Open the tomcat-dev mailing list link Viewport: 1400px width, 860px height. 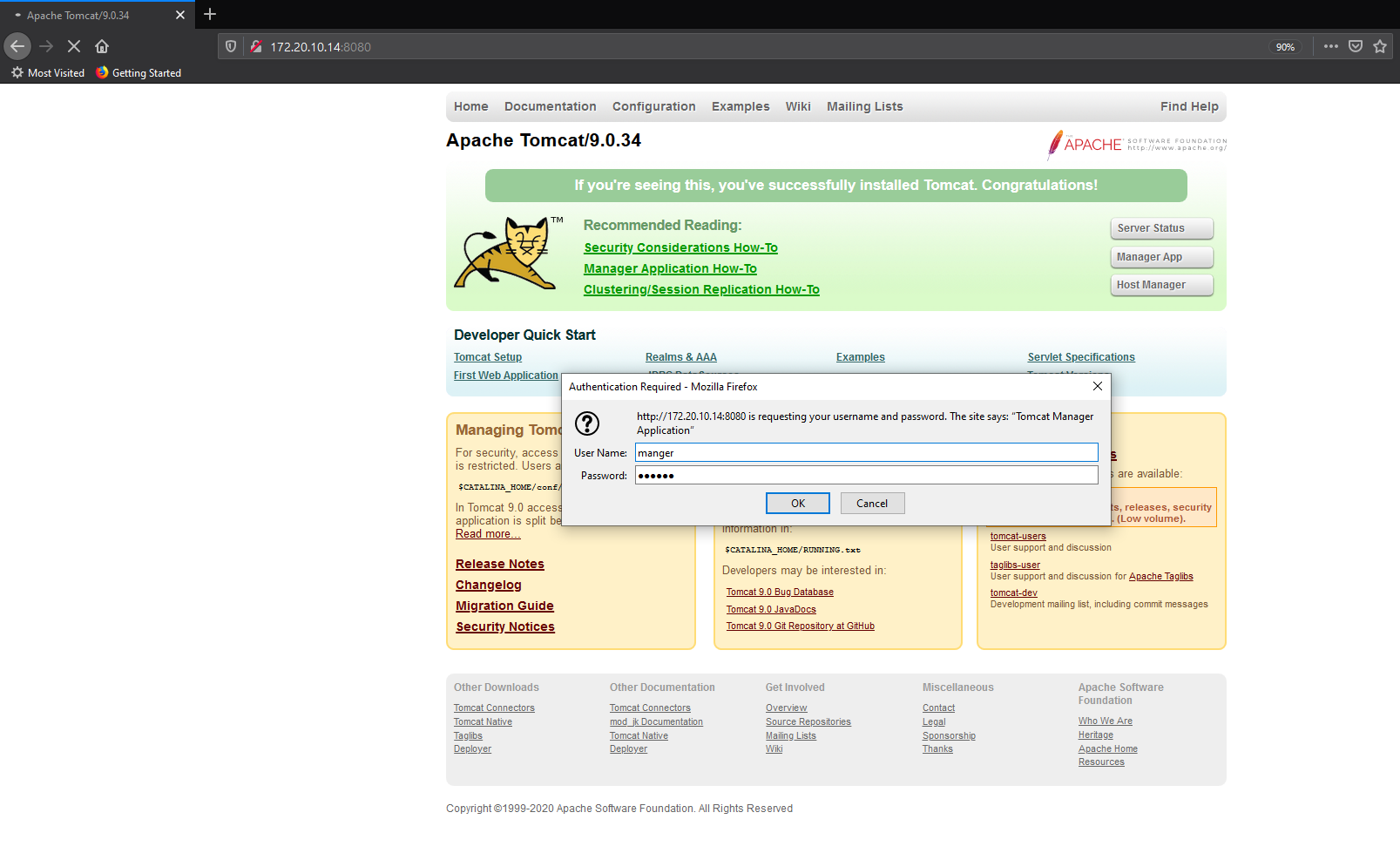[x=1014, y=593]
